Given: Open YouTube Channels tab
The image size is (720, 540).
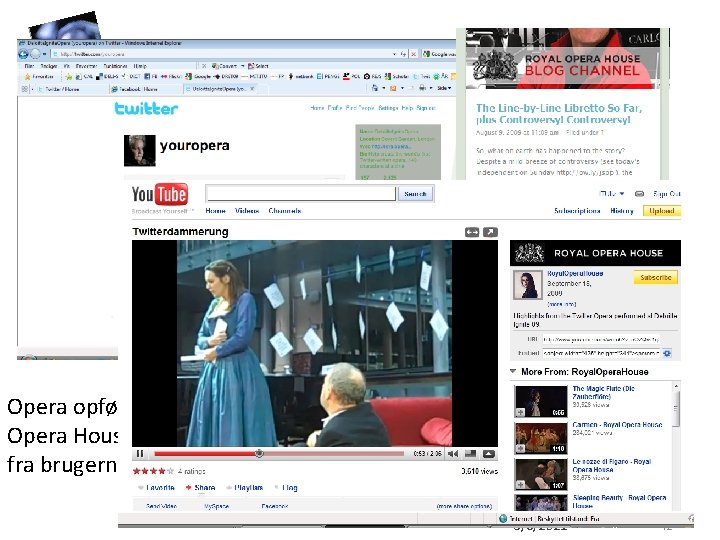Looking at the screenshot, I should (285, 211).
